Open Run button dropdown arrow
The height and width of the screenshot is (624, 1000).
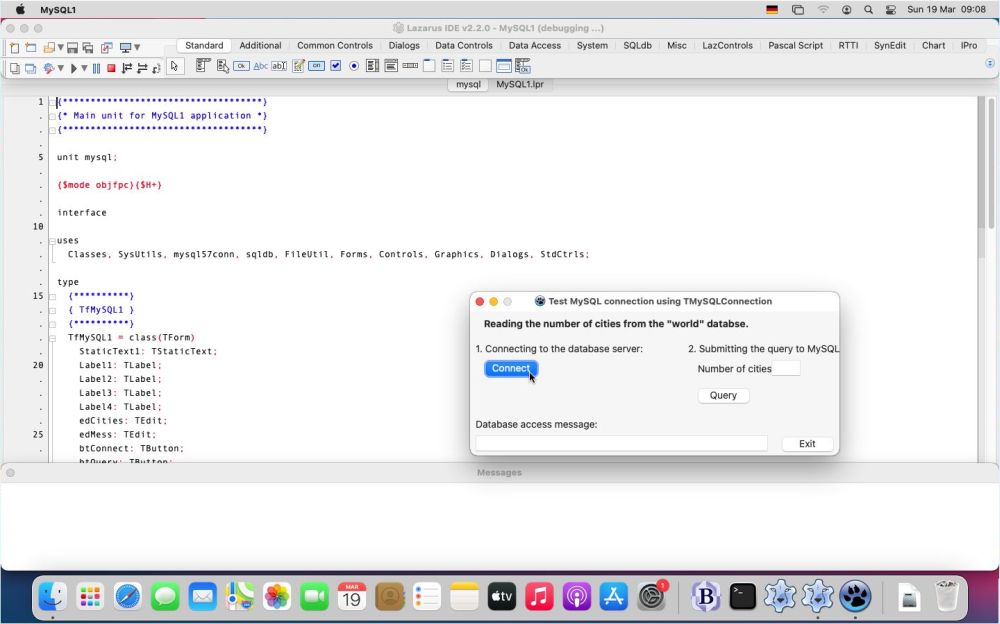click(x=84, y=68)
